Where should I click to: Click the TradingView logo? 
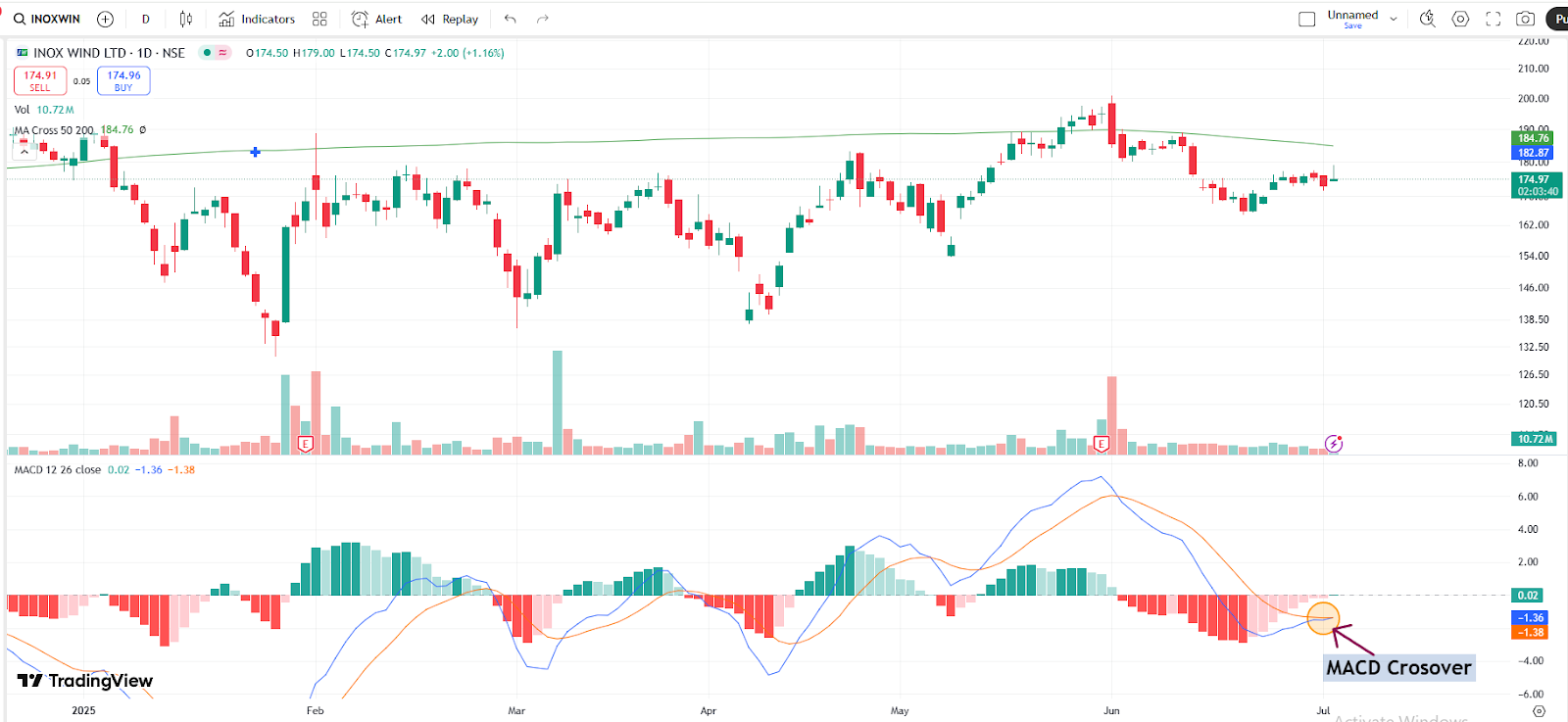85,681
